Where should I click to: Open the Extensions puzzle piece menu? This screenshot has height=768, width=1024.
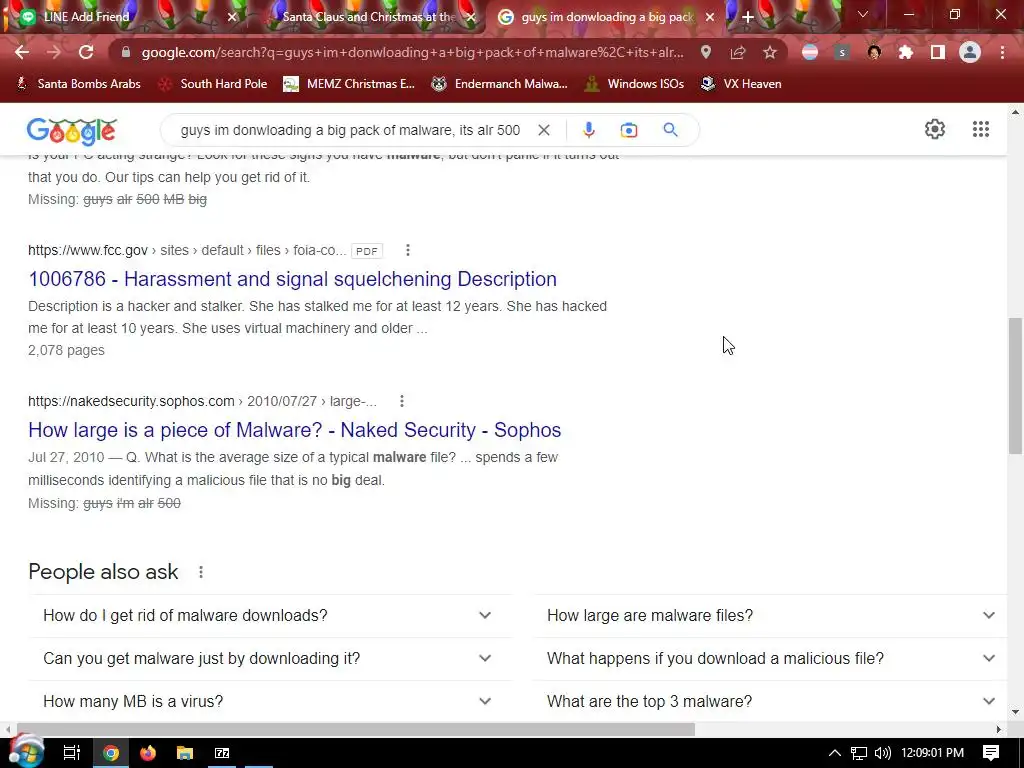click(906, 52)
